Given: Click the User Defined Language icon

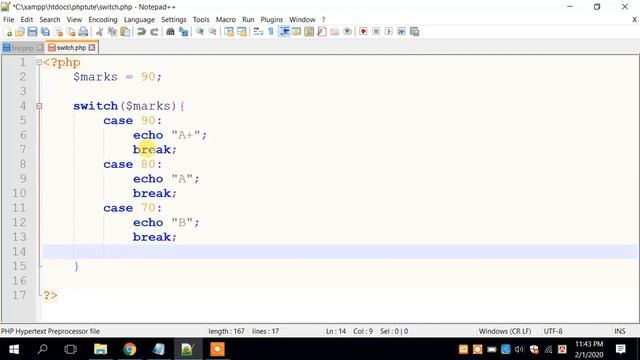Looking at the screenshot, I should tap(296, 32).
